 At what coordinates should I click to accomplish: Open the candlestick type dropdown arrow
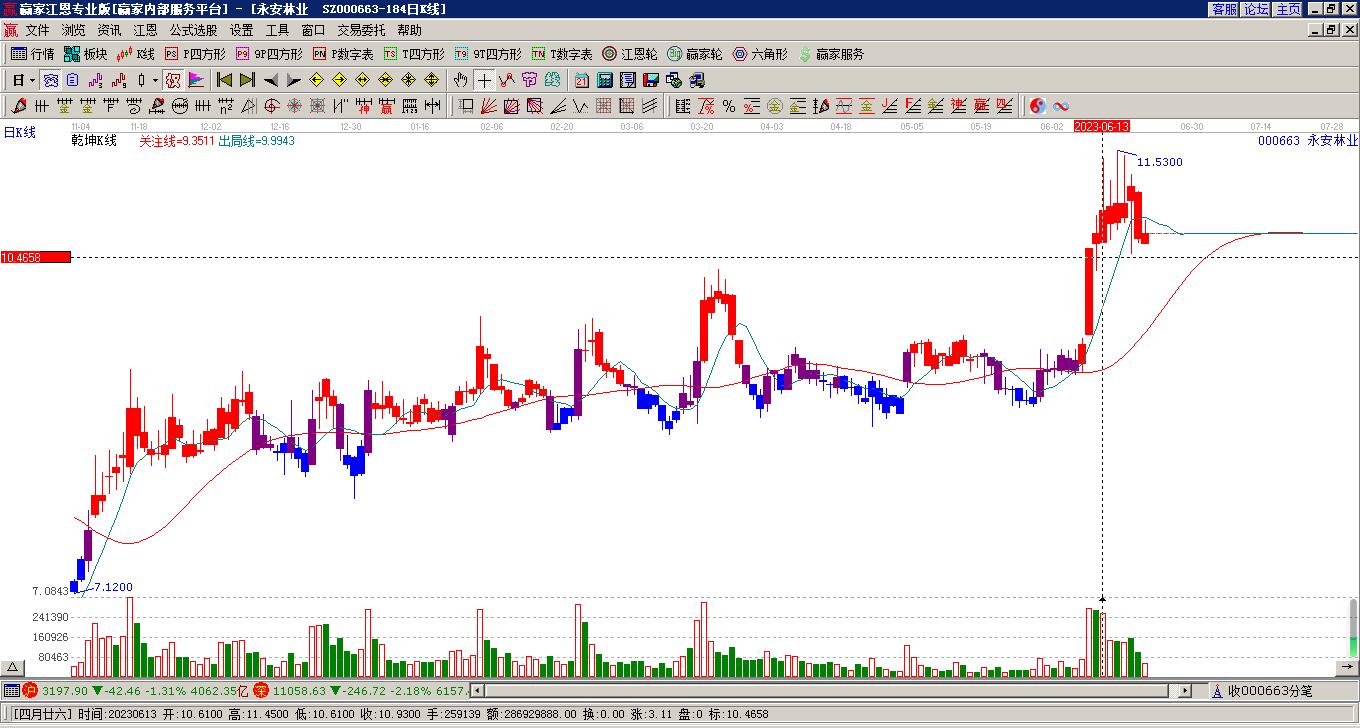click(x=155, y=80)
